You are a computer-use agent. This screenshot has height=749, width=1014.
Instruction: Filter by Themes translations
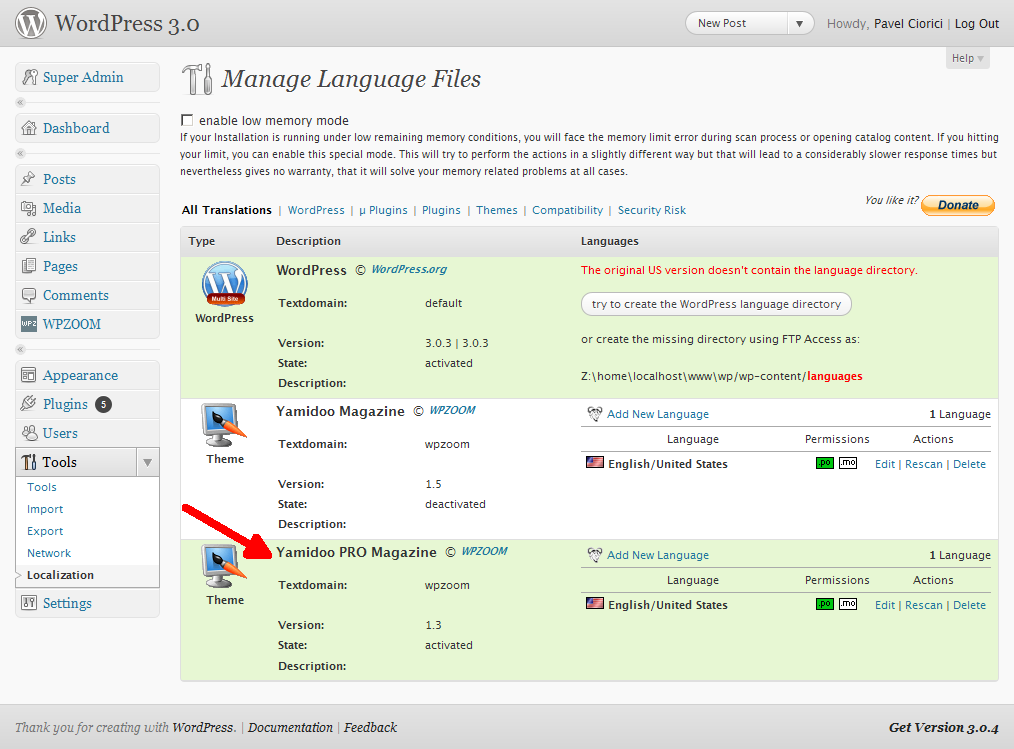(497, 210)
